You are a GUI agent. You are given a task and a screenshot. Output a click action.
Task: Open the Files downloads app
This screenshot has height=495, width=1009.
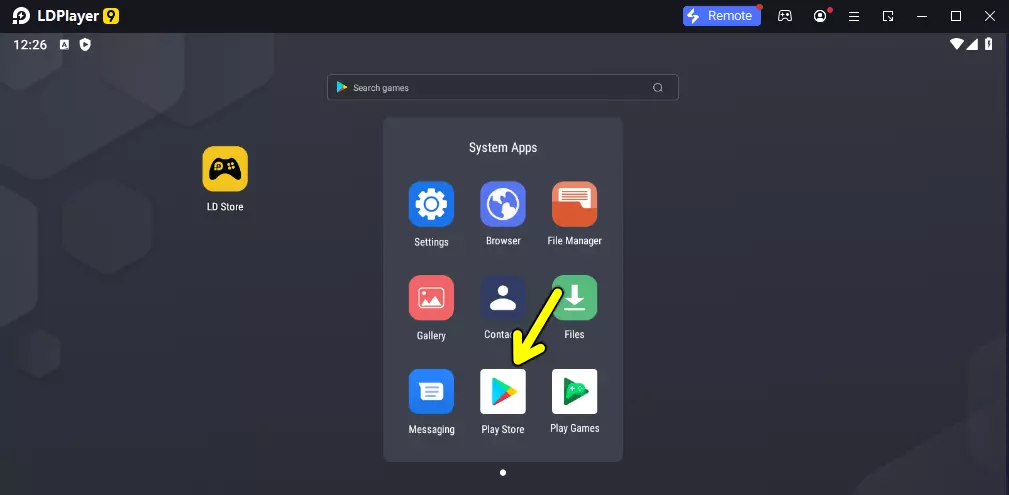(575, 297)
